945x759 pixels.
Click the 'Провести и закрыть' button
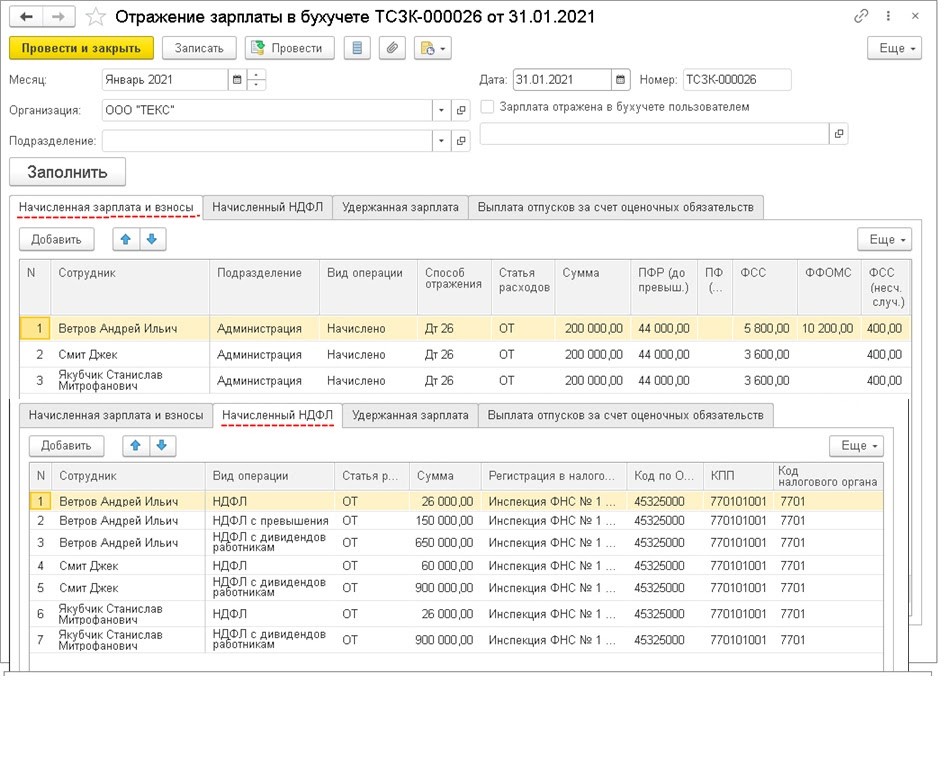tap(81, 48)
